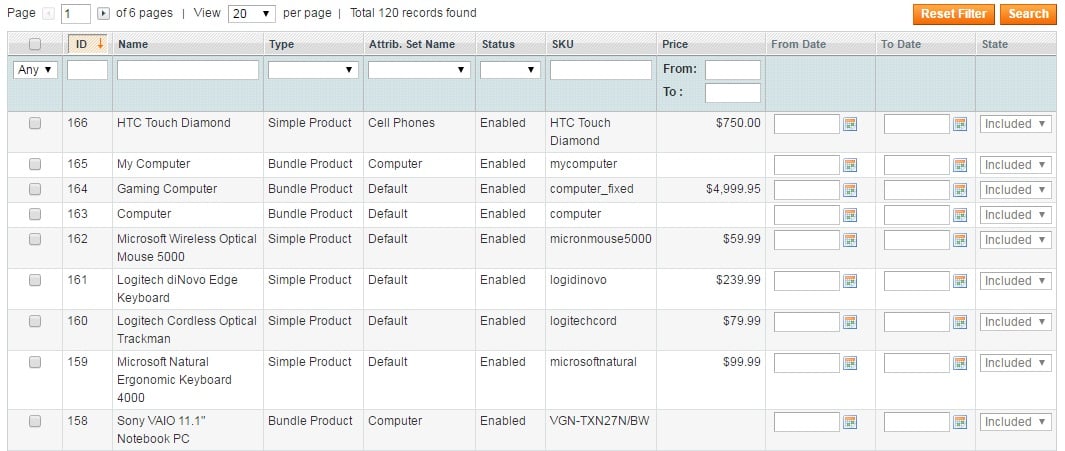This screenshot has height=451, width=1065.
Task: Open the Status filter dropdown
Action: (510, 69)
